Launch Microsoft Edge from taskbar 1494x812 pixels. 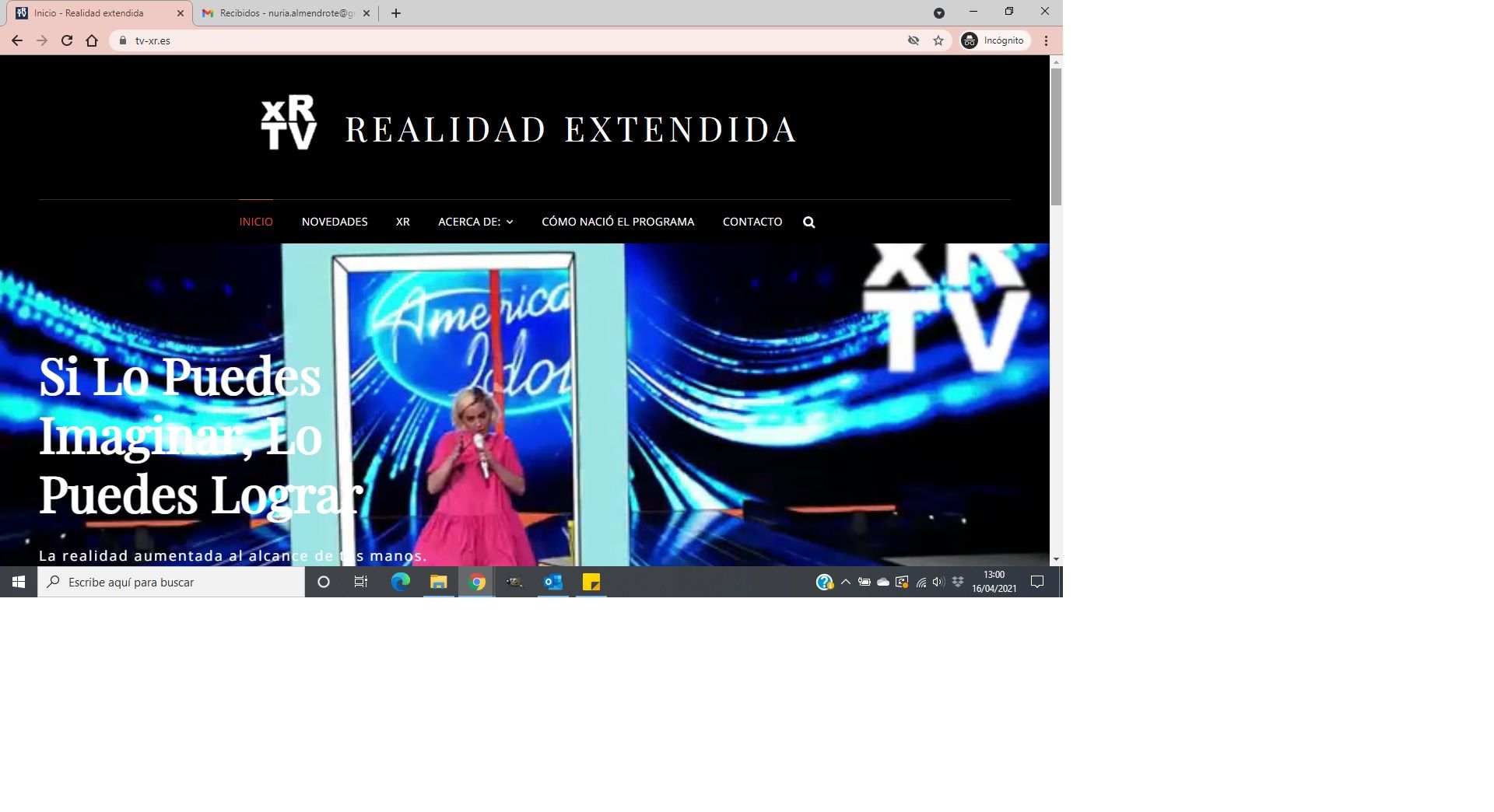pyautogui.click(x=400, y=582)
